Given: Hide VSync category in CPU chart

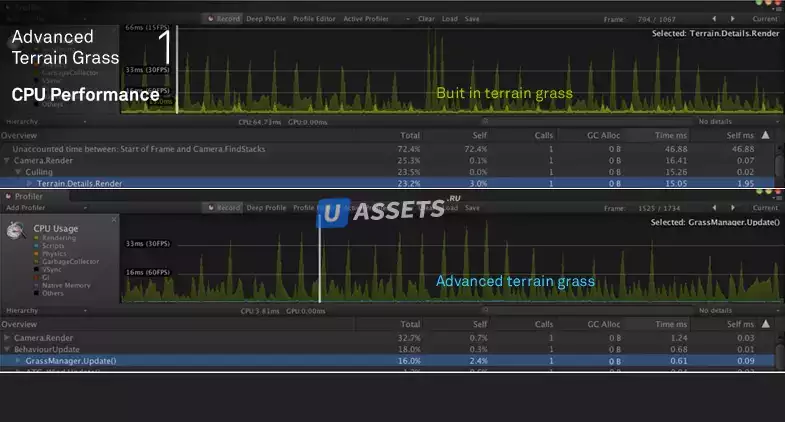Looking at the screenshot, I should [48, 269].
